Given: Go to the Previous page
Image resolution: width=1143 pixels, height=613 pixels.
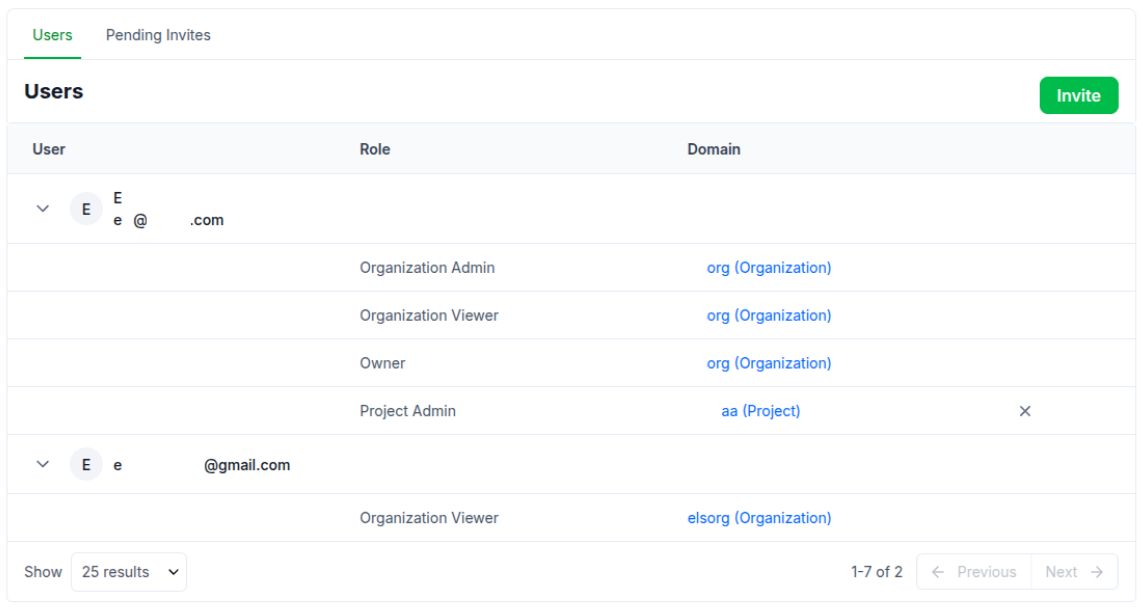Looking at the screenshot, I should click(x=973, y=572).
